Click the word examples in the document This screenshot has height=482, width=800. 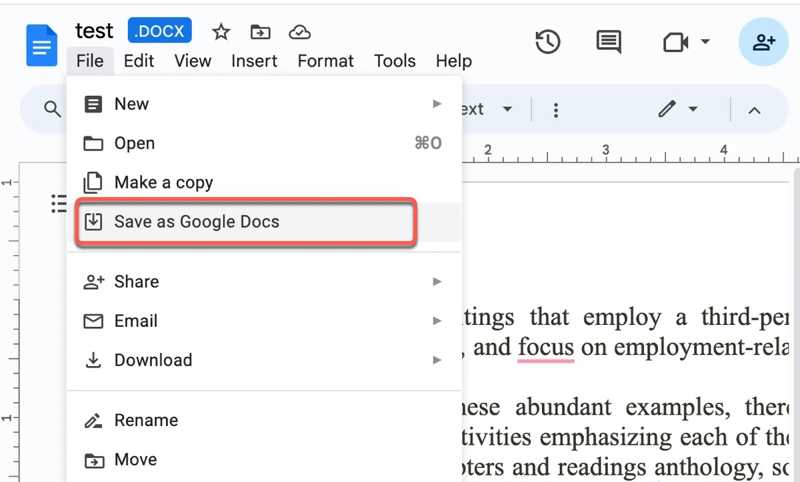tap(678, 408)
